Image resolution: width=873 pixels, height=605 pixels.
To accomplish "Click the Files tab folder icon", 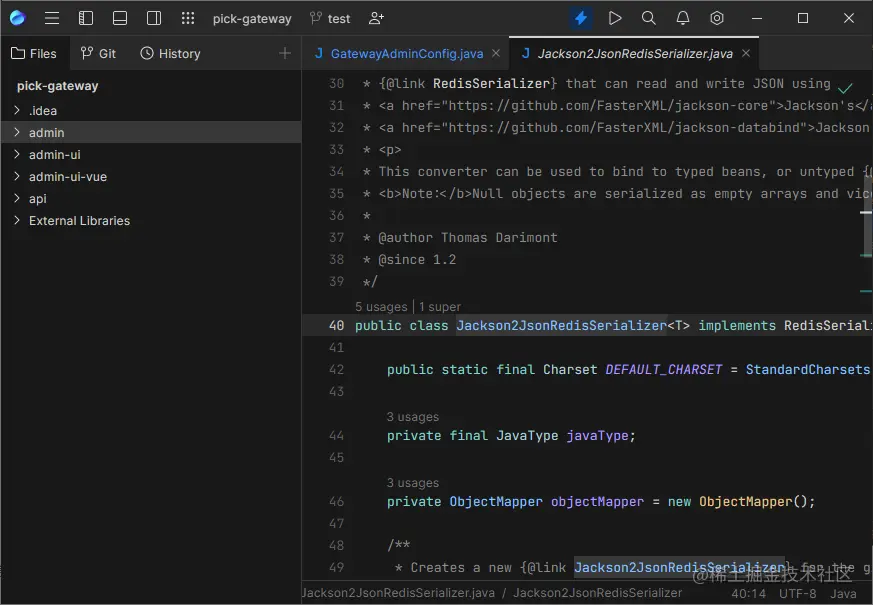I will pos(18,53).
